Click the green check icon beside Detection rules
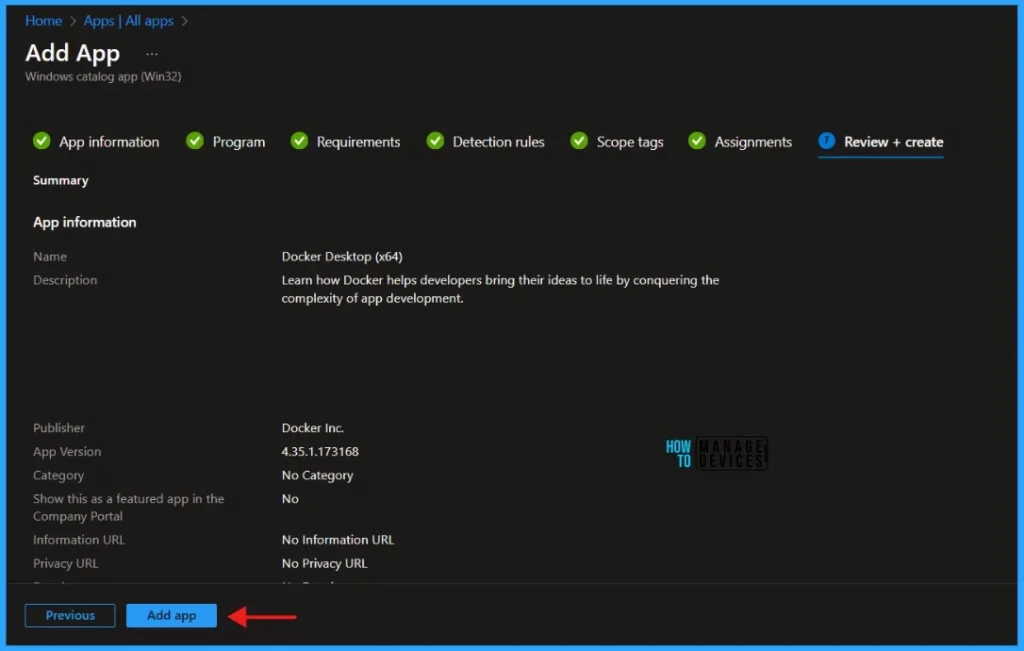This screenshot has width=1024, height=651. pos(435,140)
